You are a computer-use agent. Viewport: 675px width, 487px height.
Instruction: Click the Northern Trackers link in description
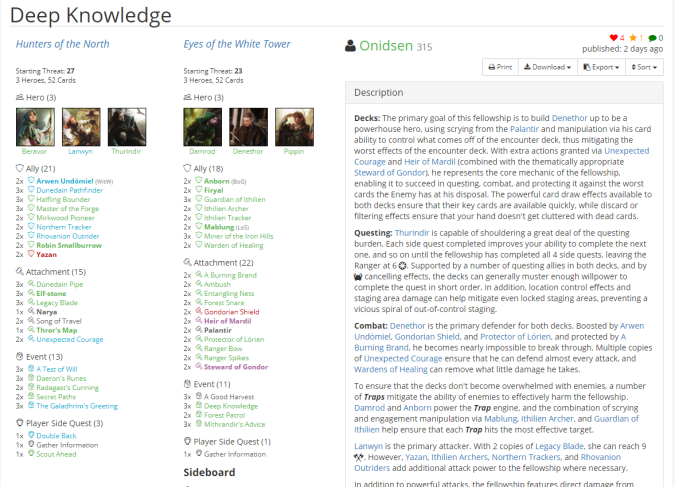click(526, 457)
